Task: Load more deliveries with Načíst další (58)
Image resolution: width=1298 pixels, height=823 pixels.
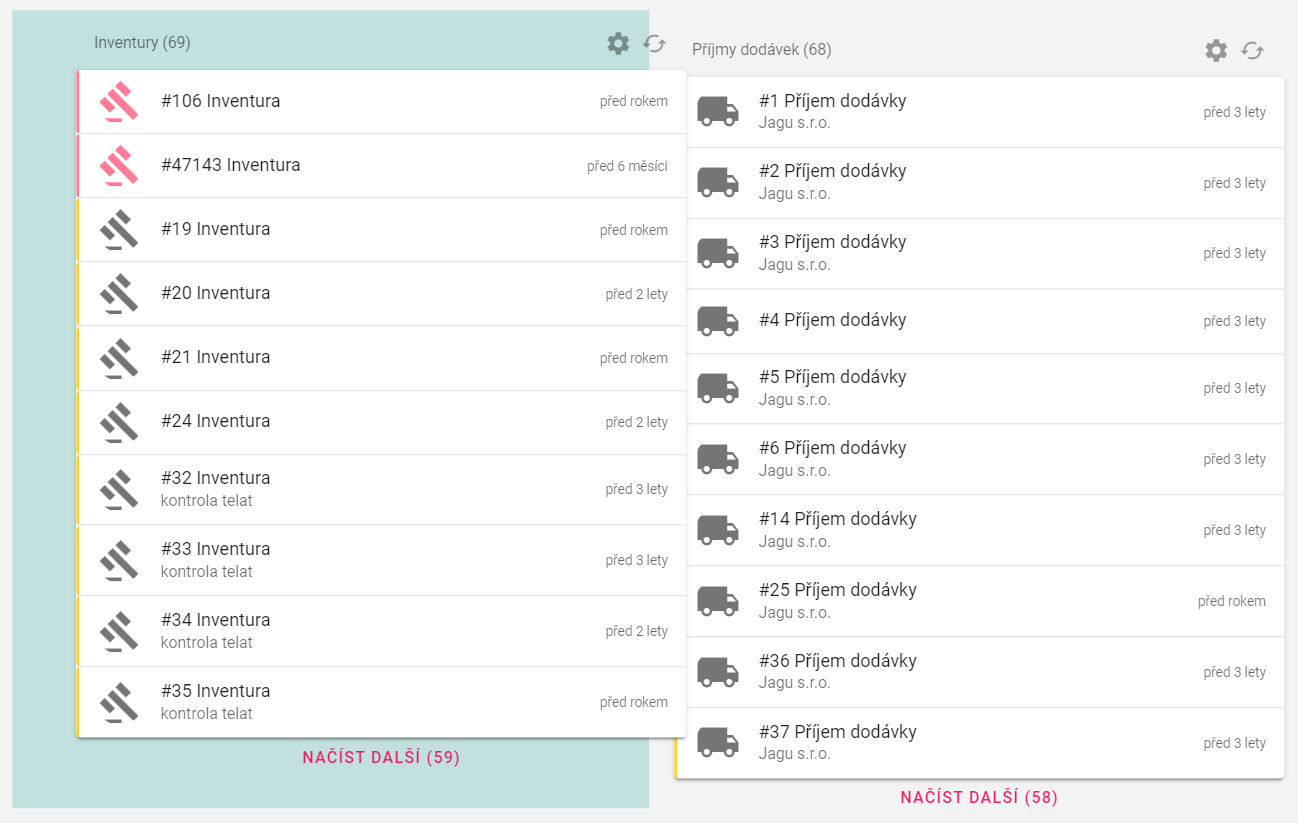Action: [x=979, y=798]
